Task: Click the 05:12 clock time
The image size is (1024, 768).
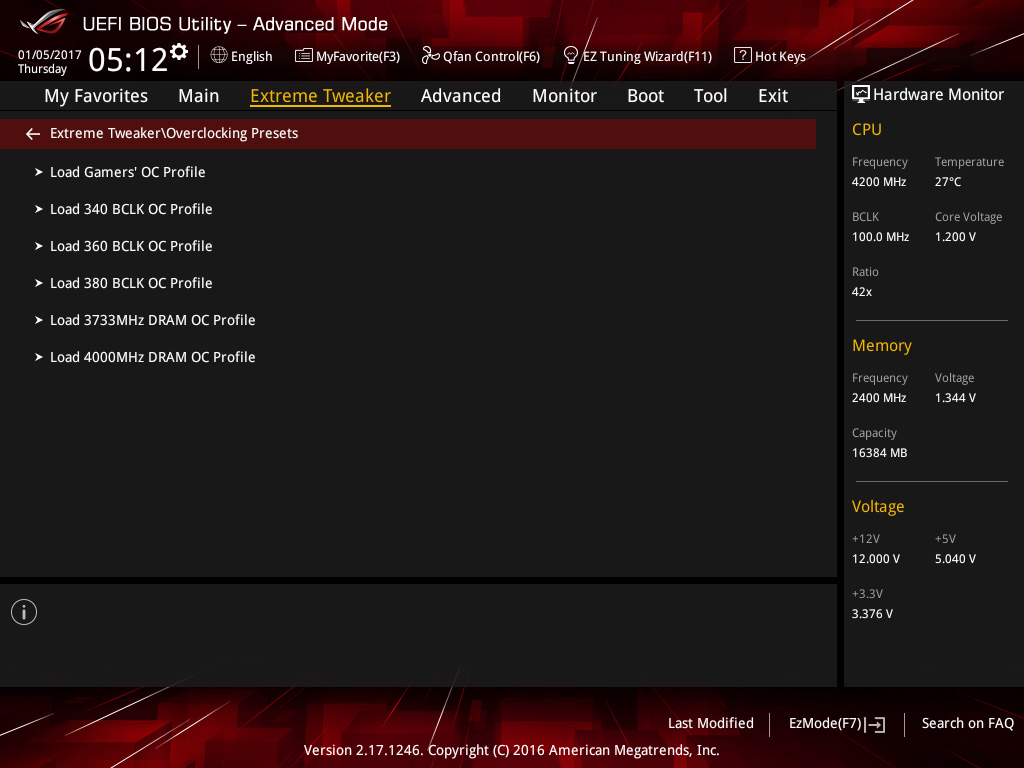Action: [128, 59]
